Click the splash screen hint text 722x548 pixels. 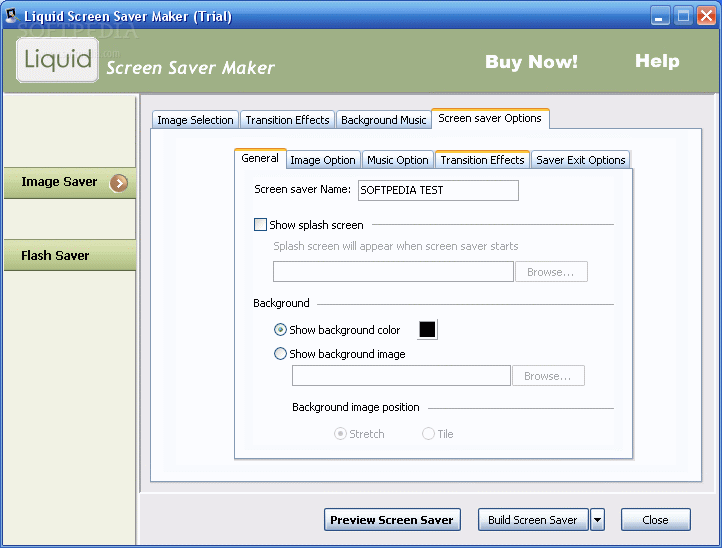pyautogui.click(x=396, y=246)
